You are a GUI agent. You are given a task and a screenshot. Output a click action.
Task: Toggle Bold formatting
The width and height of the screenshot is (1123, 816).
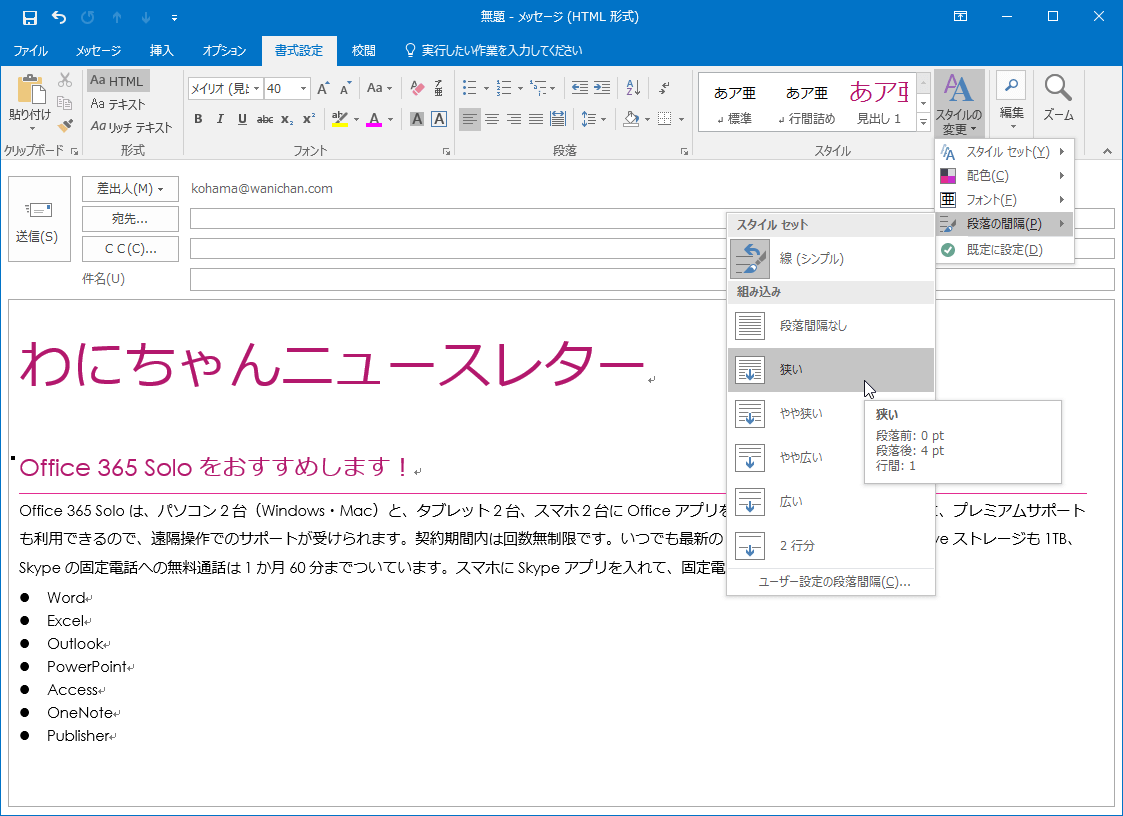coord(198,119)
